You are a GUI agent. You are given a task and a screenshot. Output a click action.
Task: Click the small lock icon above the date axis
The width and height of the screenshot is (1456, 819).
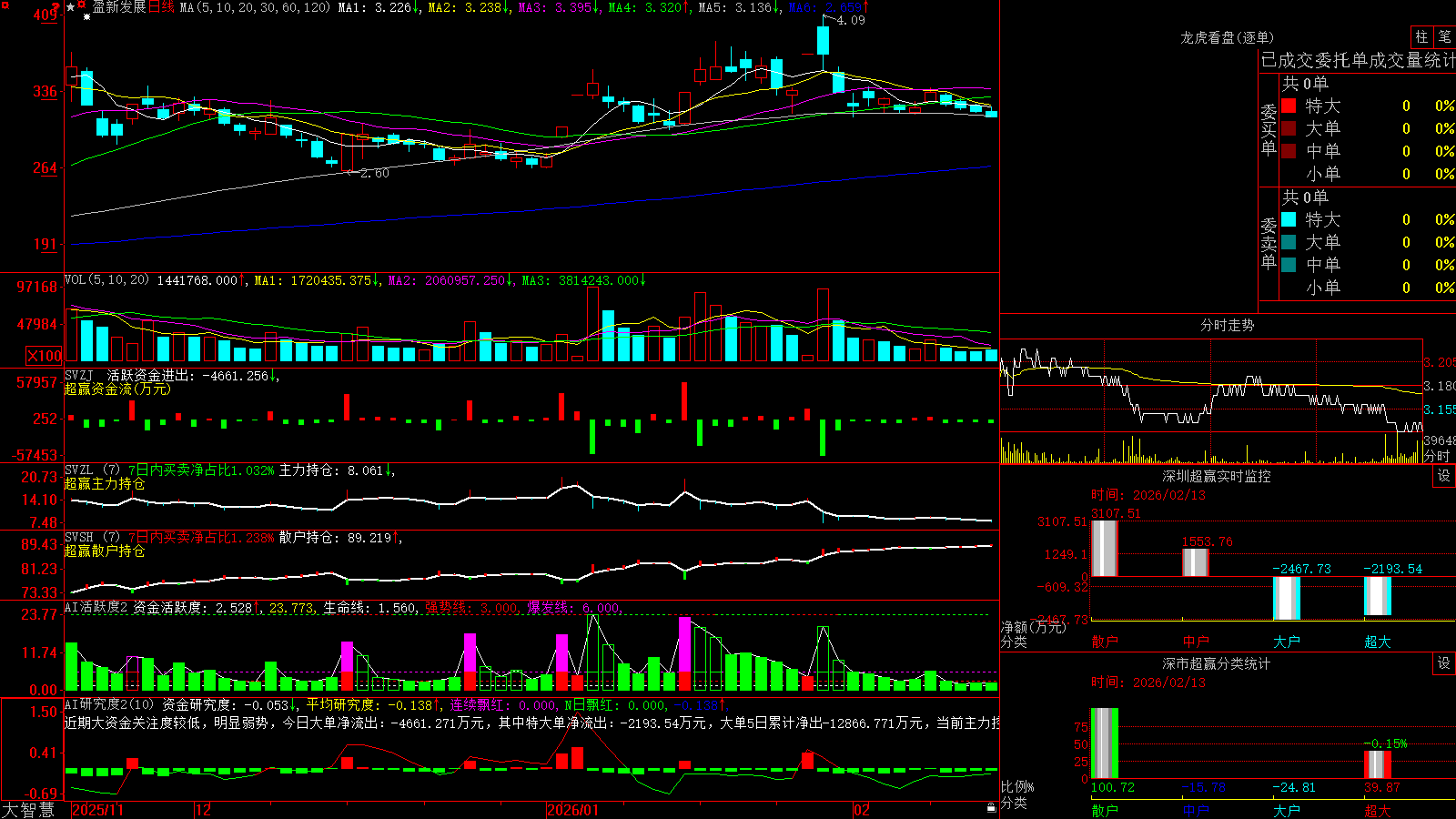[992, 807]
